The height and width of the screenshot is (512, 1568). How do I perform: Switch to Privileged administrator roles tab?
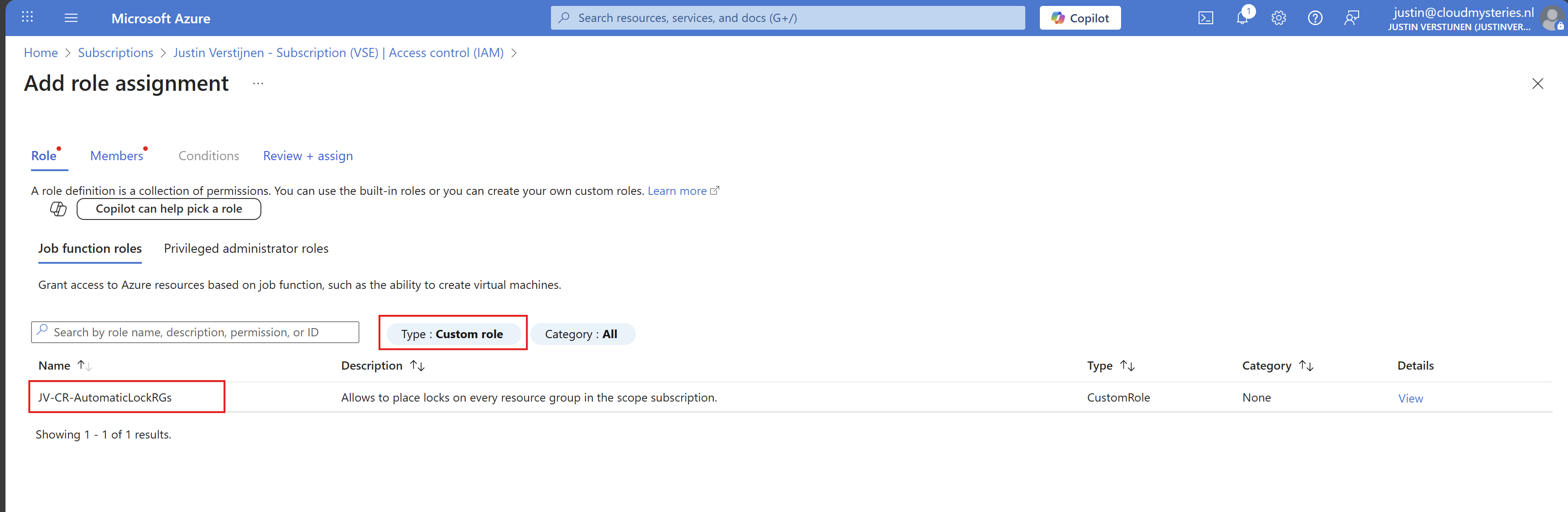(246, 248)
